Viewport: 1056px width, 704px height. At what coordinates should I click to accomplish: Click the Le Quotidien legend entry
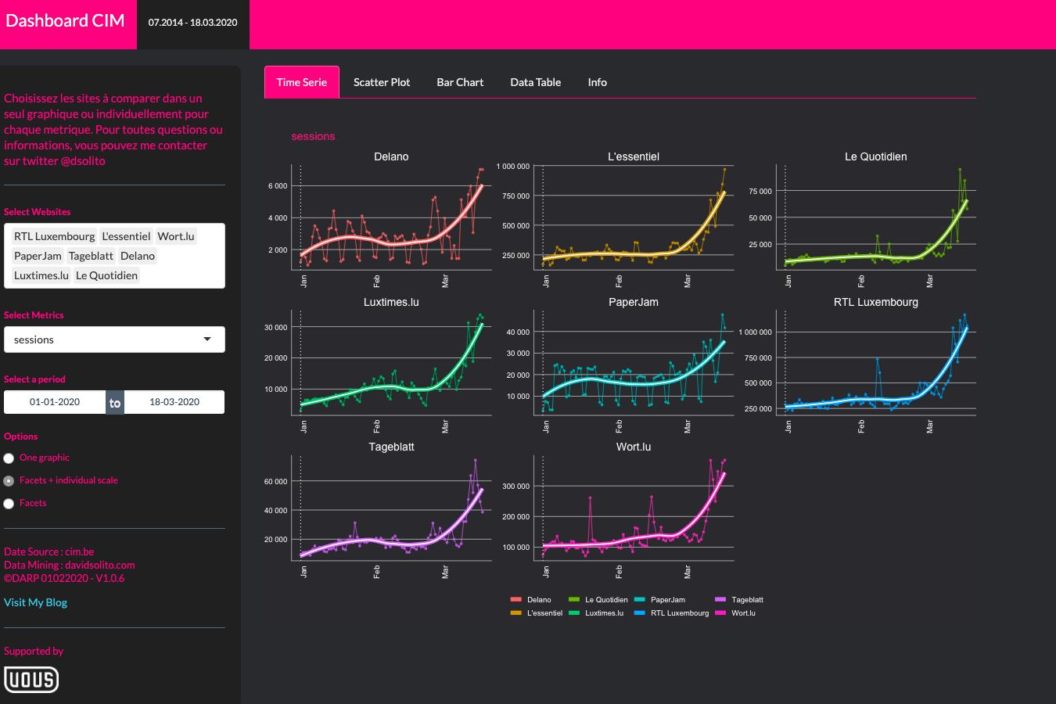pos(608,599)
